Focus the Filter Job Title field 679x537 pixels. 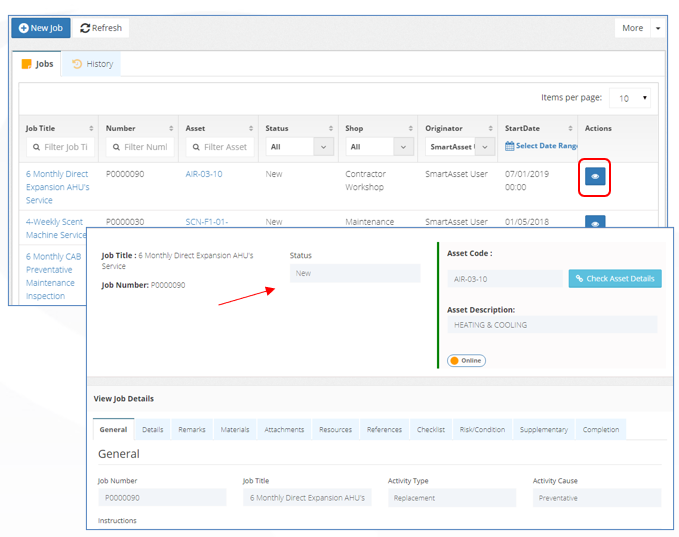pyautogui.click(x=60, y=147)
